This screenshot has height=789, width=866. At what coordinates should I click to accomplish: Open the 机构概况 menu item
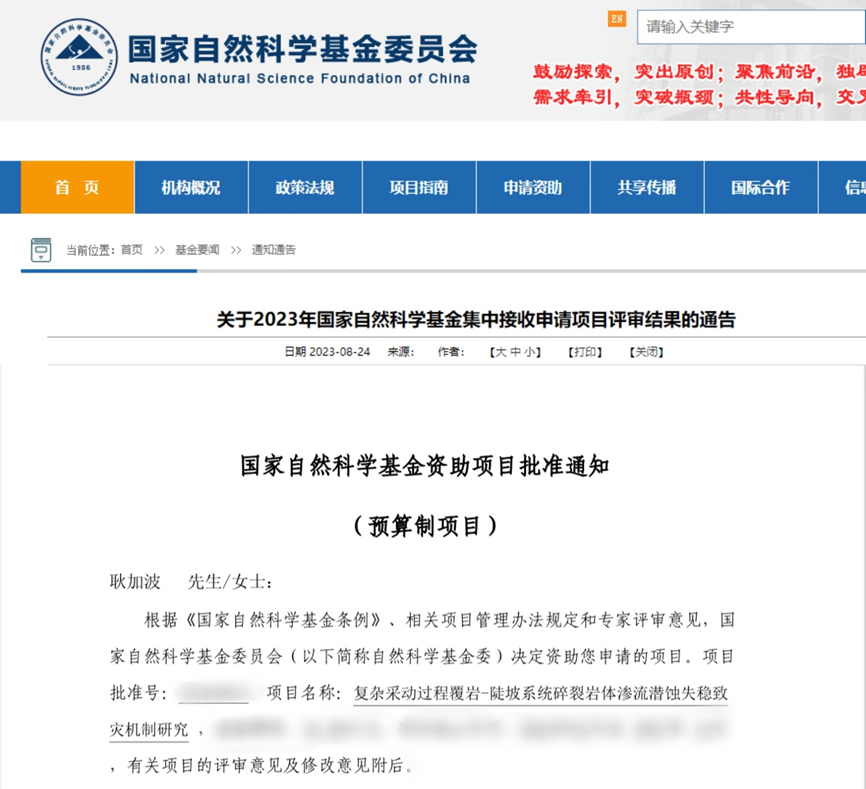(x=191, y=187)
